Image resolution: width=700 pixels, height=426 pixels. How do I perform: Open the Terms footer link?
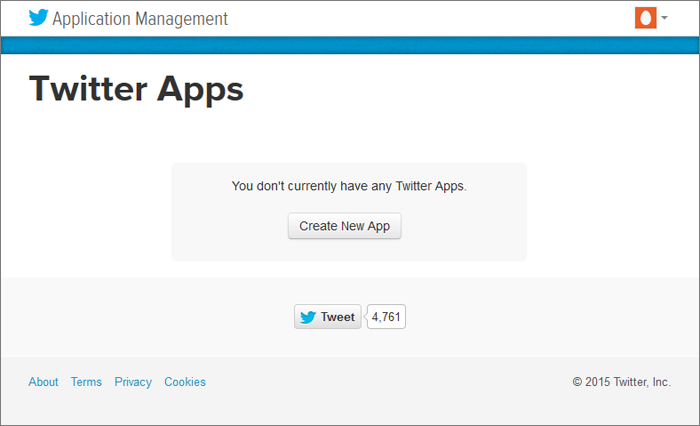86,382
